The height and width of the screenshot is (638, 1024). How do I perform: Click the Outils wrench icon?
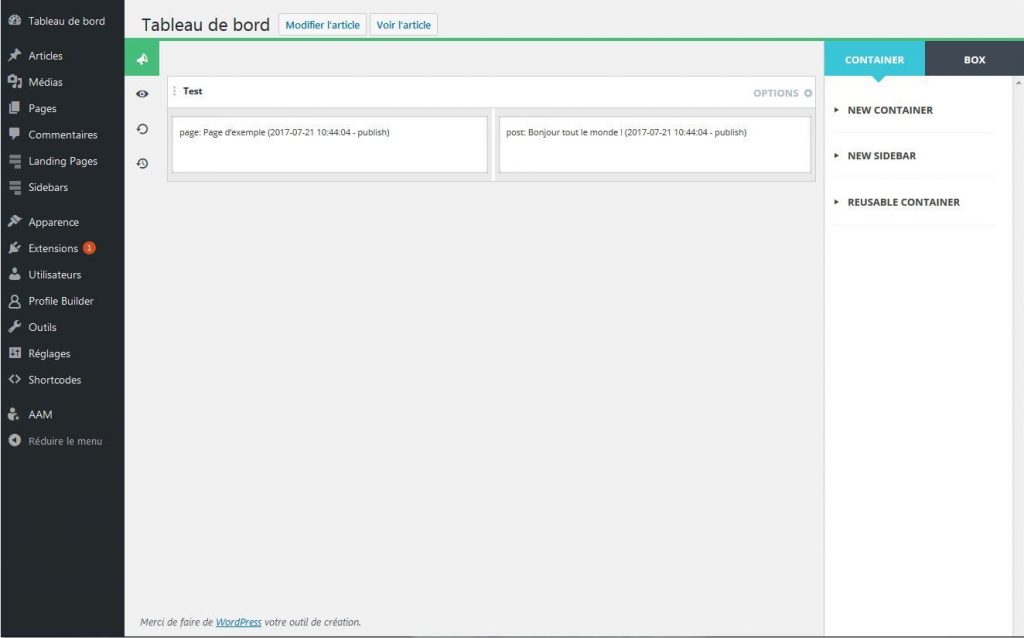14,327
